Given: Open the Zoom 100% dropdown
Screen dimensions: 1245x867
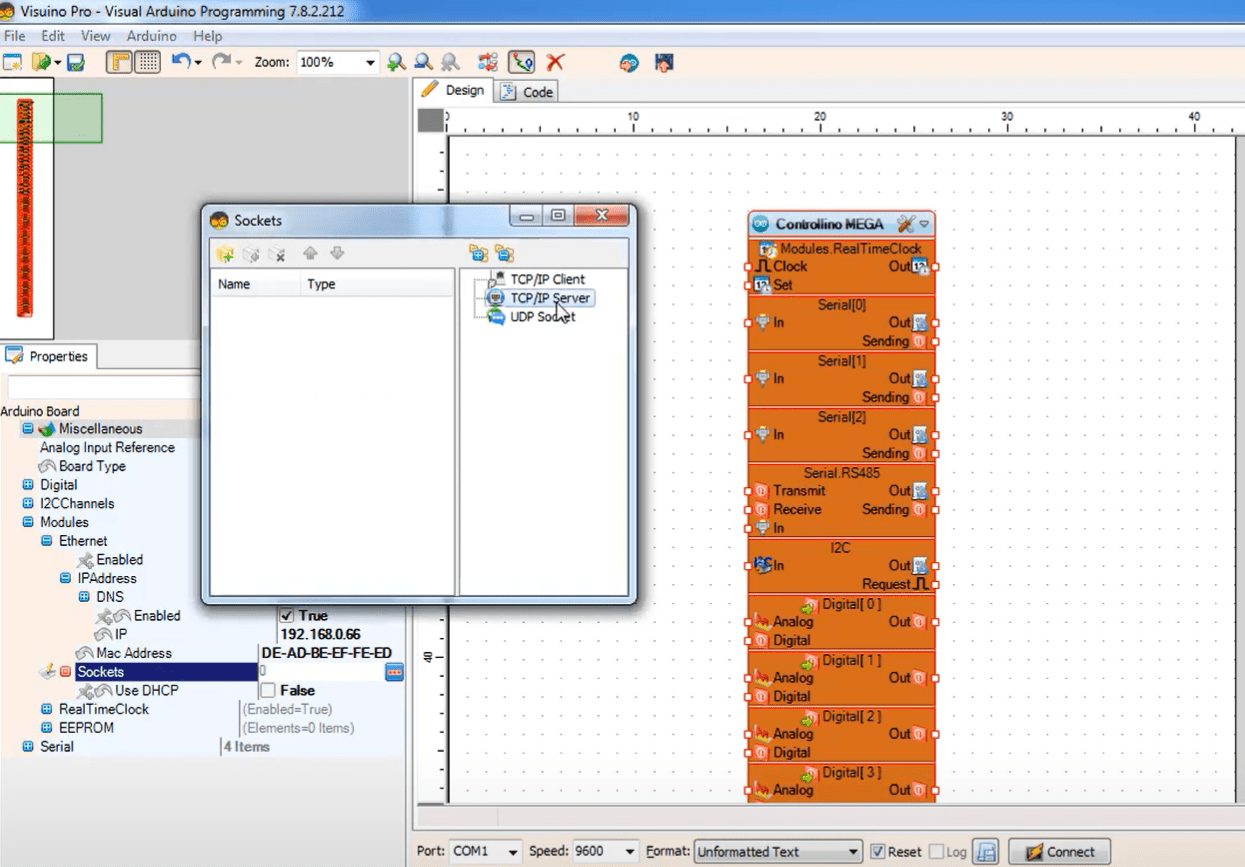Looking at the screenshot, I should (x=370, y=62).
